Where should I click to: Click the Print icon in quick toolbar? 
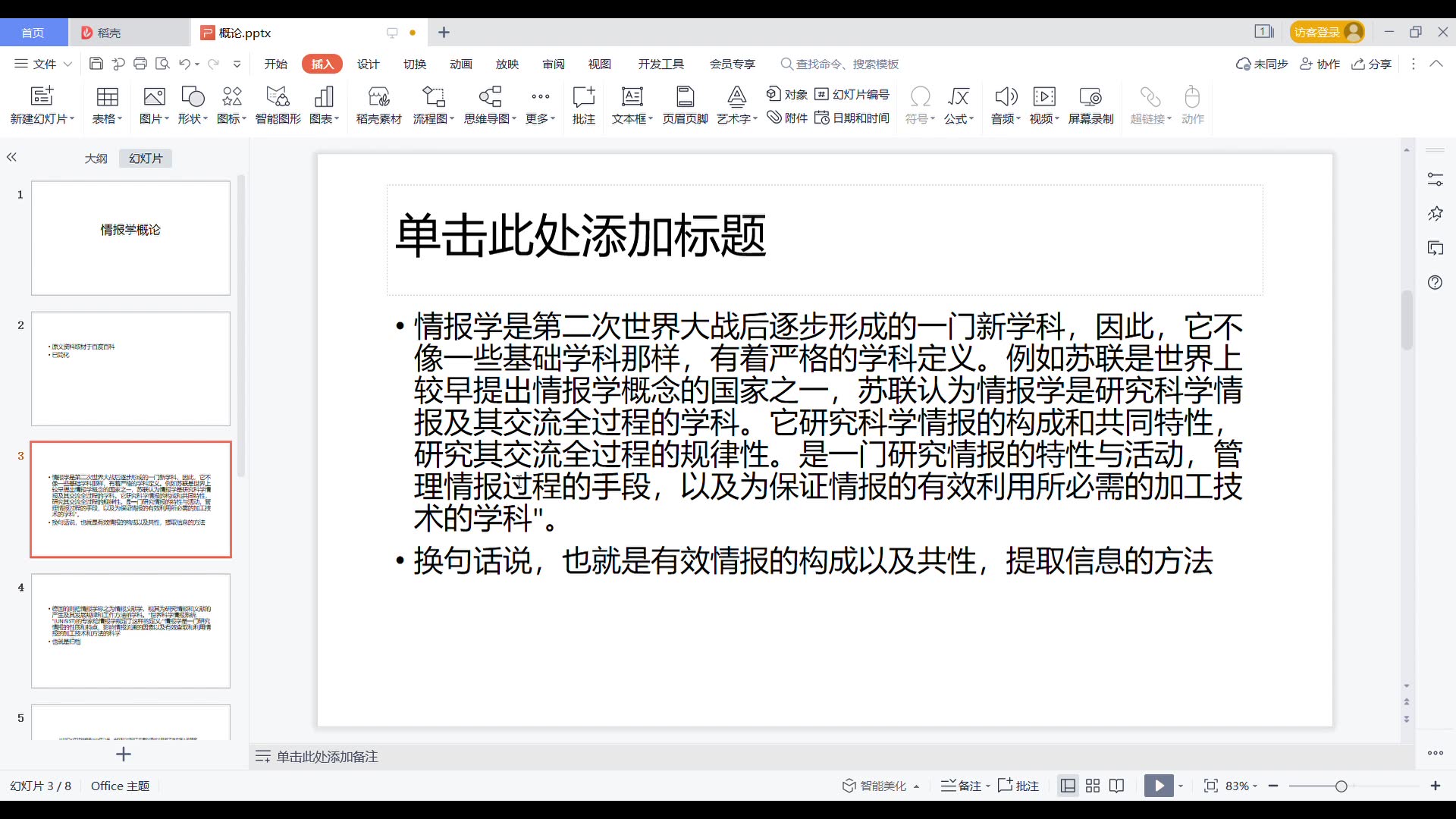tap(140, 64)
